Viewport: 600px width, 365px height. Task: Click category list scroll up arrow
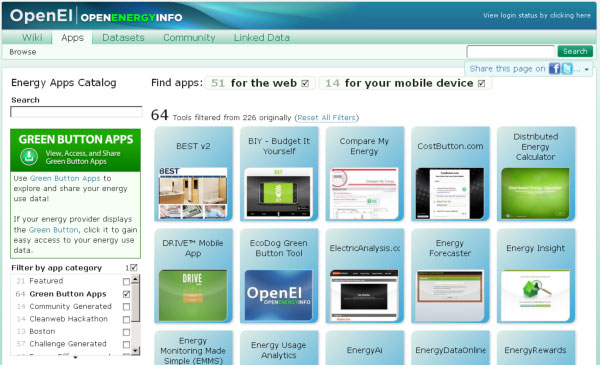point(135,280)
